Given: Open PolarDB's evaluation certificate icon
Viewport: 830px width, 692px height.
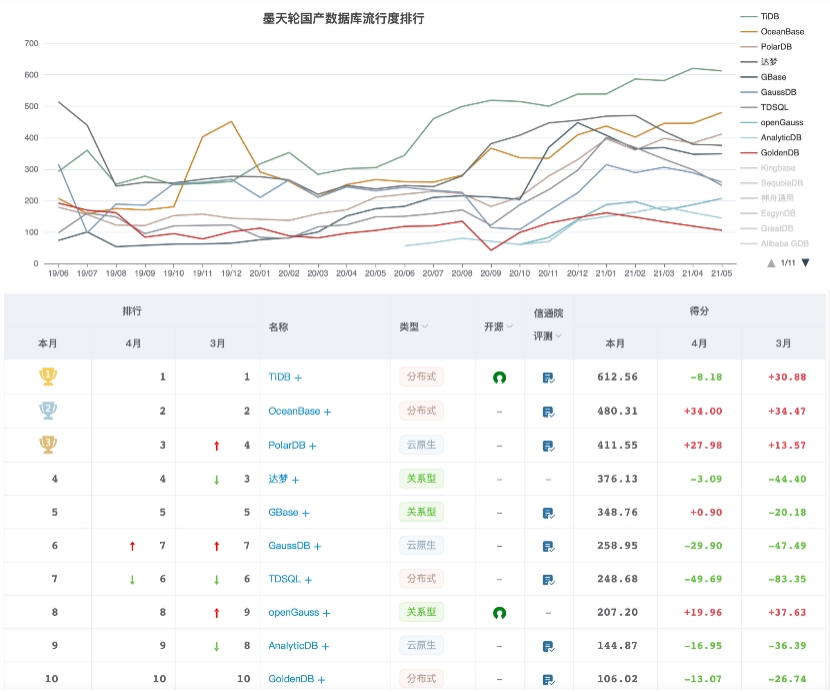Looking at the screenshot, I should click(x=548, y=446).
